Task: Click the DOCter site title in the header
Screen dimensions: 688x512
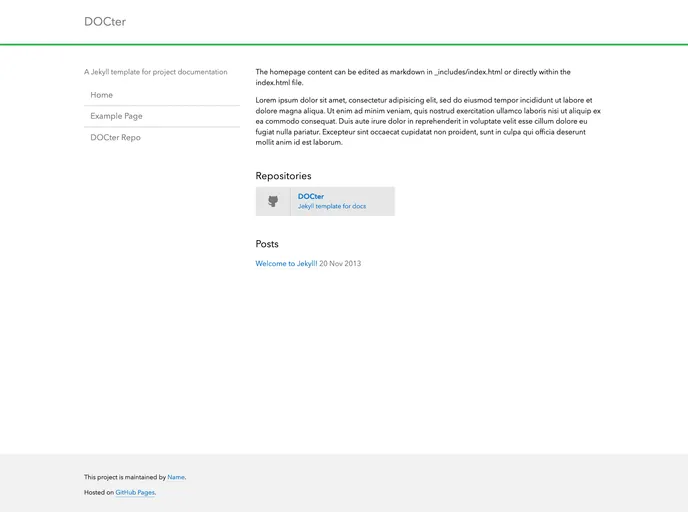Action: click(x=105, y=21)
